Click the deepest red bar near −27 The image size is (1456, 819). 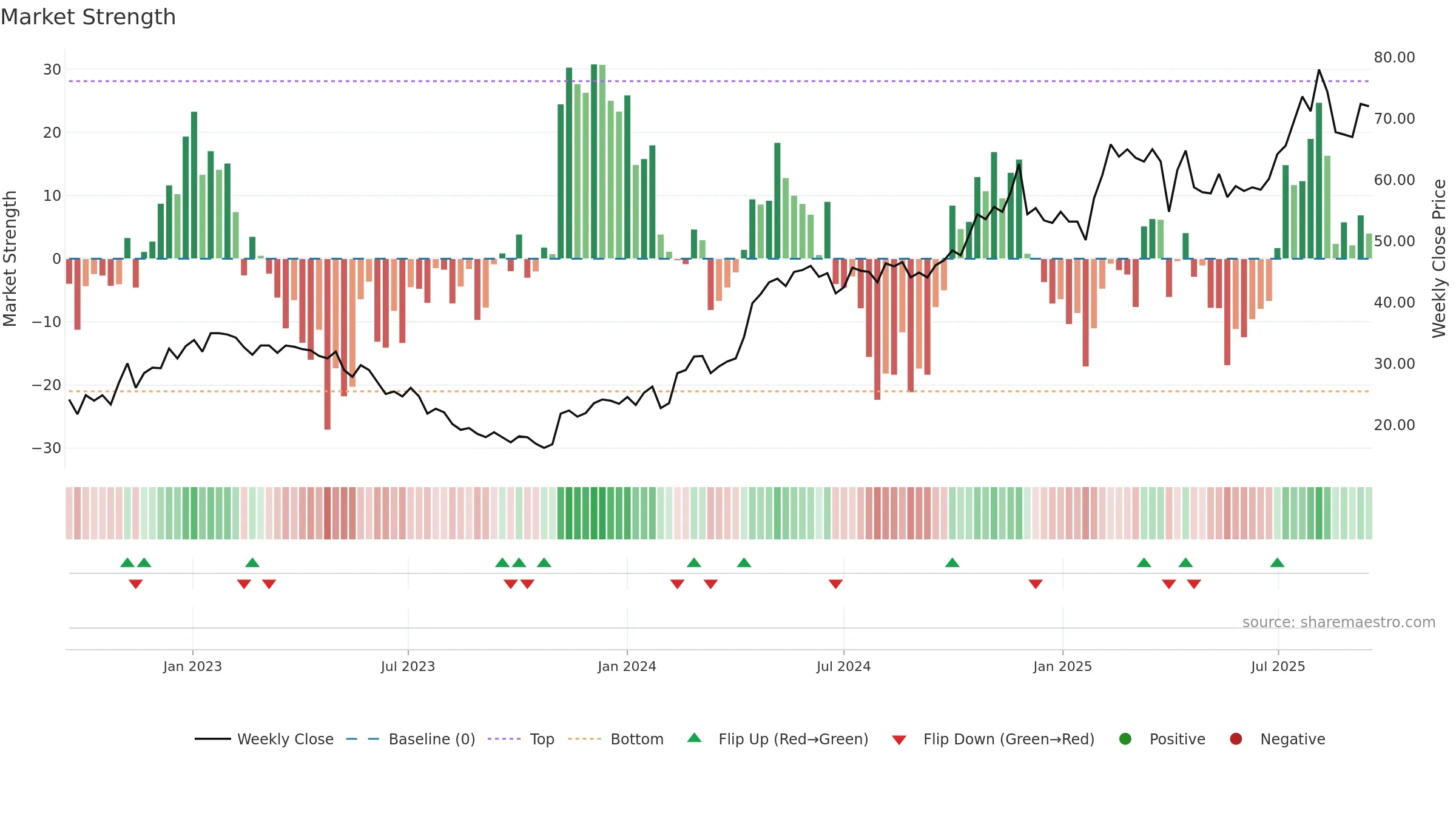pos(328,344)
